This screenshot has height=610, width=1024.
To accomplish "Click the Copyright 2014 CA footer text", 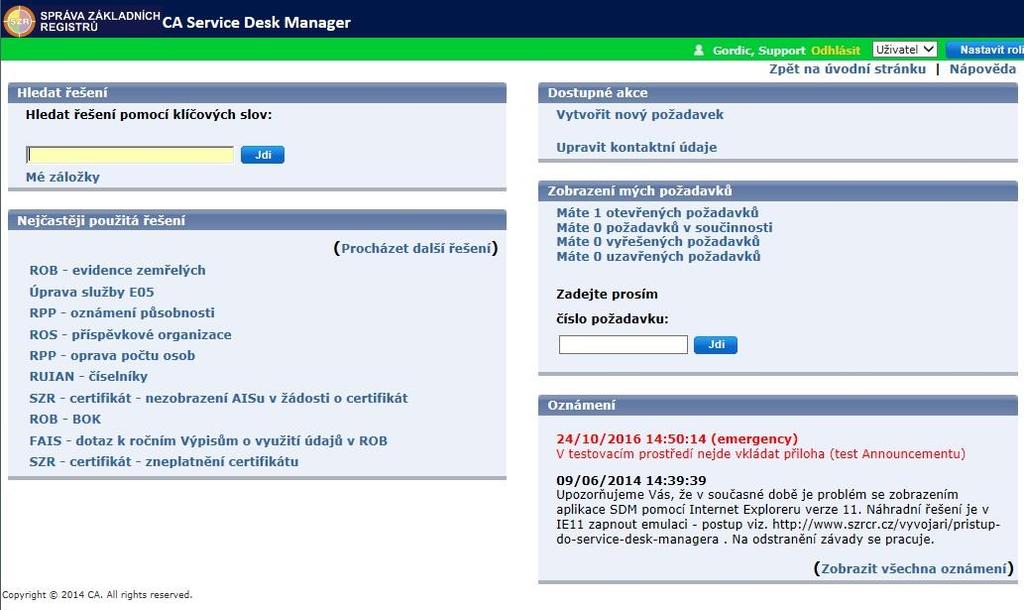I will [97, 595].
